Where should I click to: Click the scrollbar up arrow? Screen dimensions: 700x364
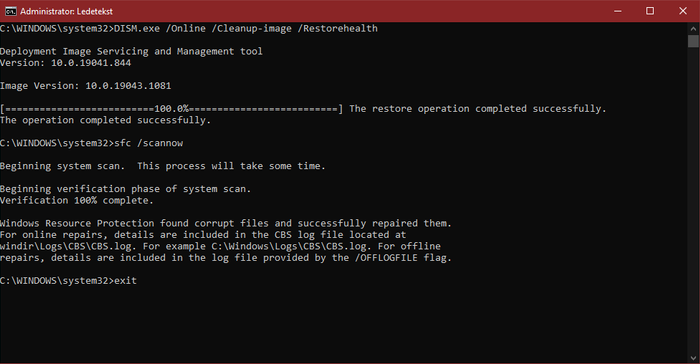pos(693,29)
